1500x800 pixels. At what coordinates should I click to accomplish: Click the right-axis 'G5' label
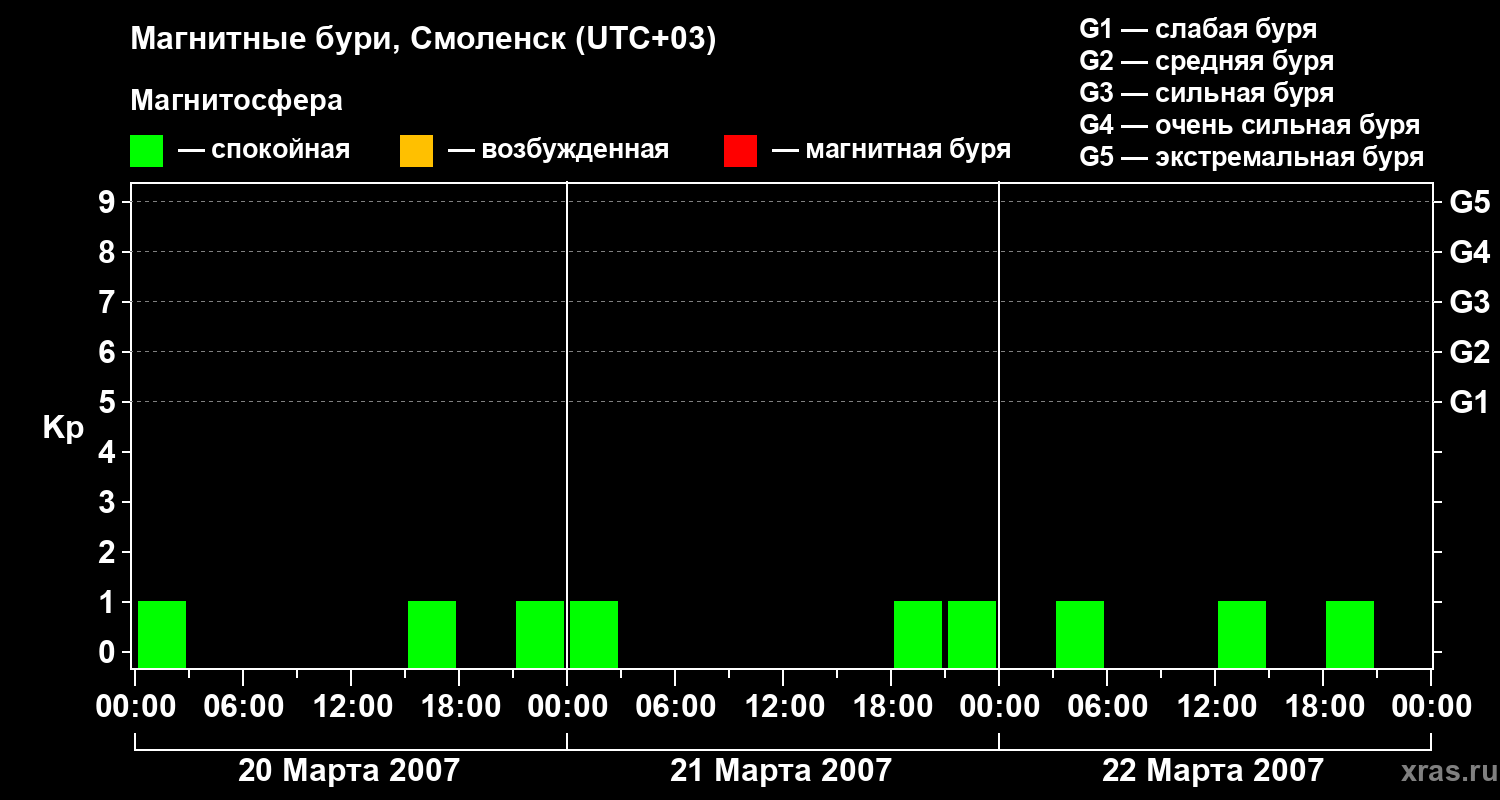coord(1469,202)
